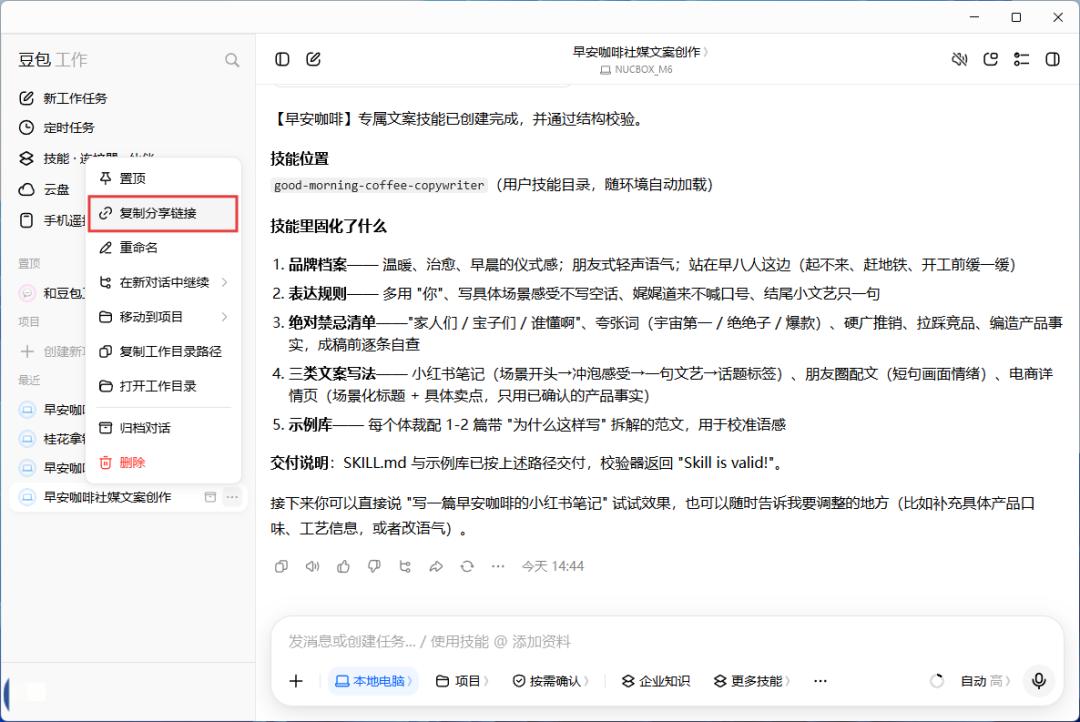Click the share arrow icon below reply
This screenshot has height=722, width=1080.
click(x=436, y=566)
